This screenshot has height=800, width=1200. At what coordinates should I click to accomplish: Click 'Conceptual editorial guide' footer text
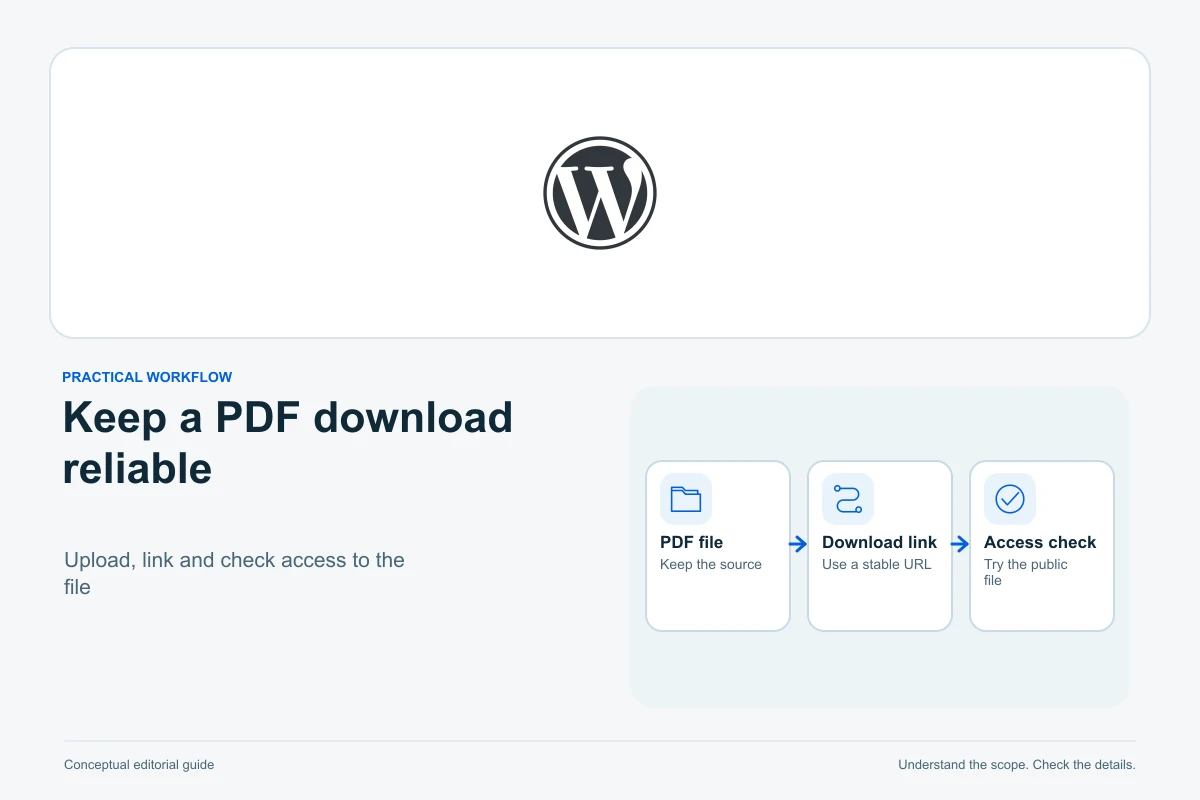tap(139, 765)
